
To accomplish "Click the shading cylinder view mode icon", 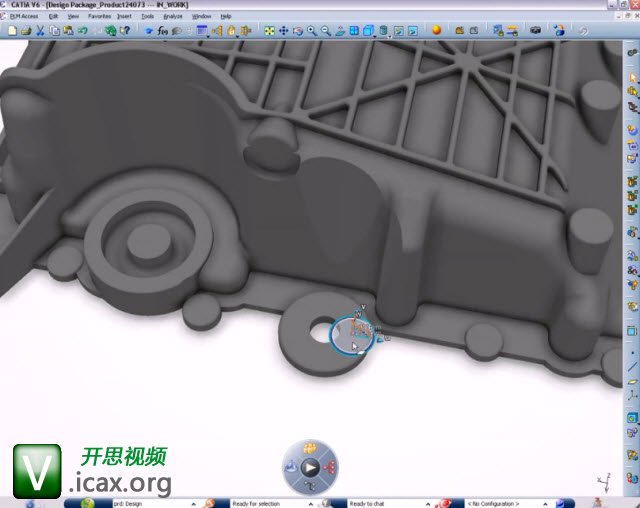I will [383, 31].
